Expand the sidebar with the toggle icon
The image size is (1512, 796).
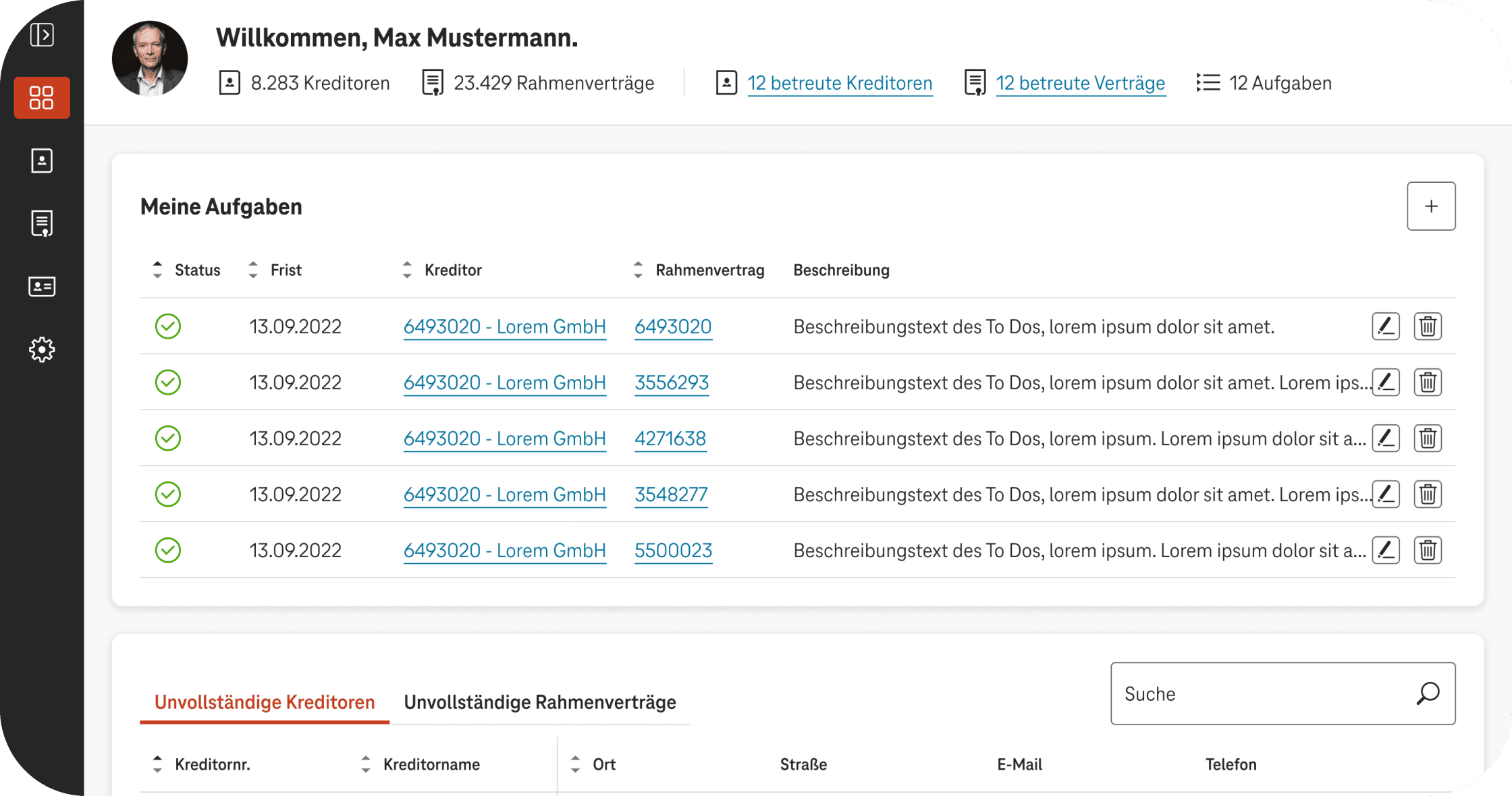[42, 34]
